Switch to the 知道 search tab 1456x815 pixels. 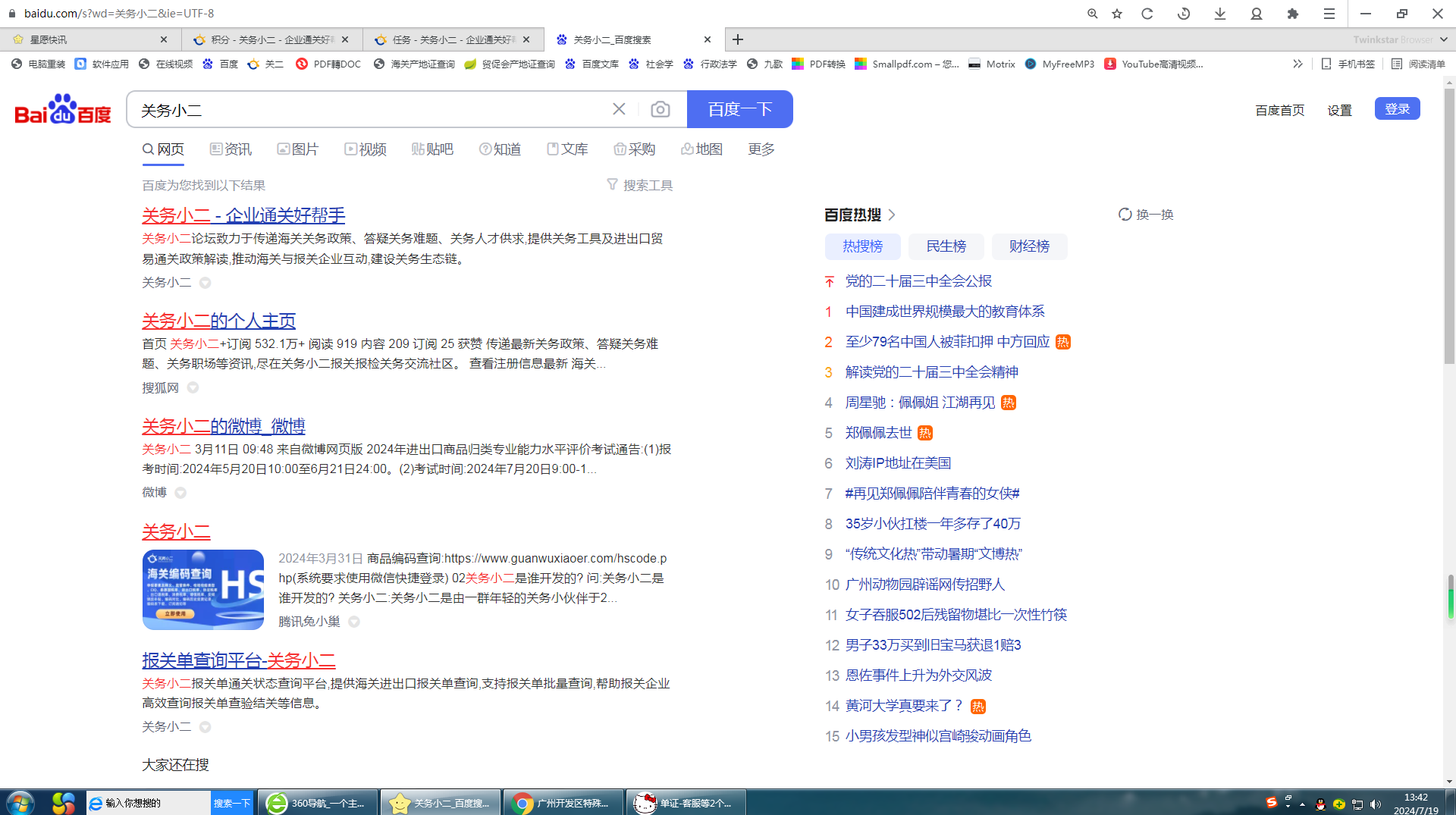coord(500,149)
